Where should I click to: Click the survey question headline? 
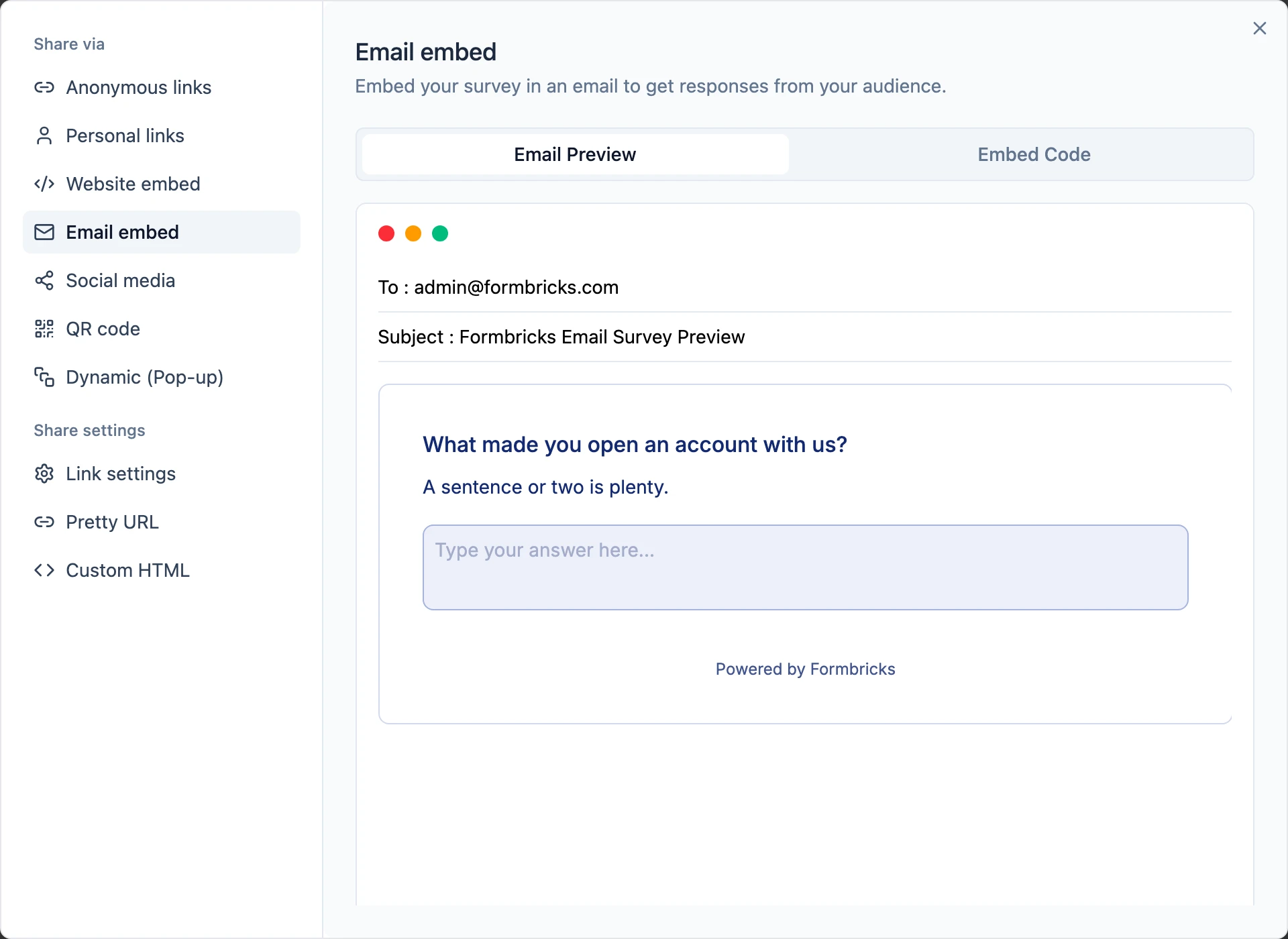click(x=635, y=445)
